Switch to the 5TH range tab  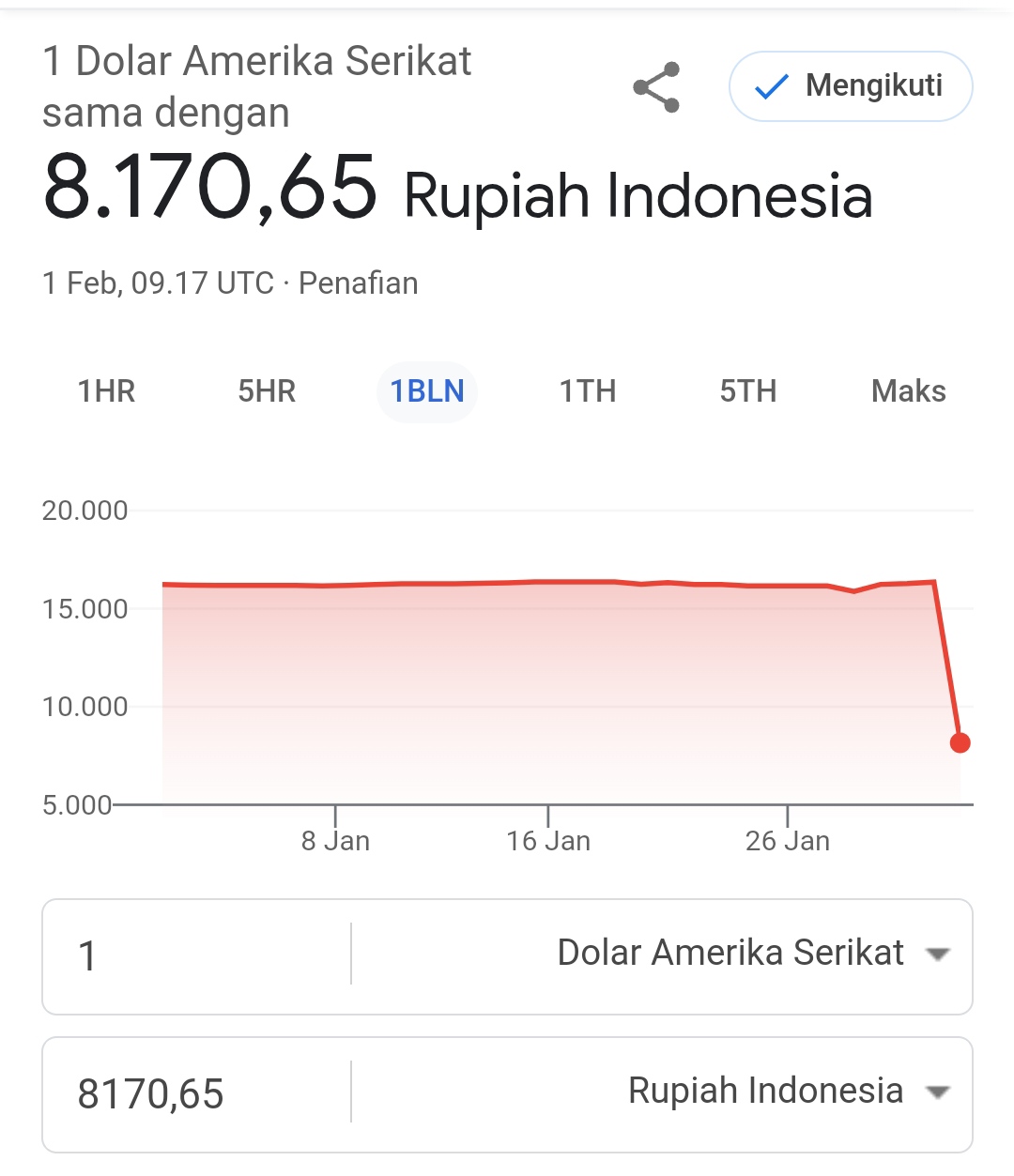748,390
